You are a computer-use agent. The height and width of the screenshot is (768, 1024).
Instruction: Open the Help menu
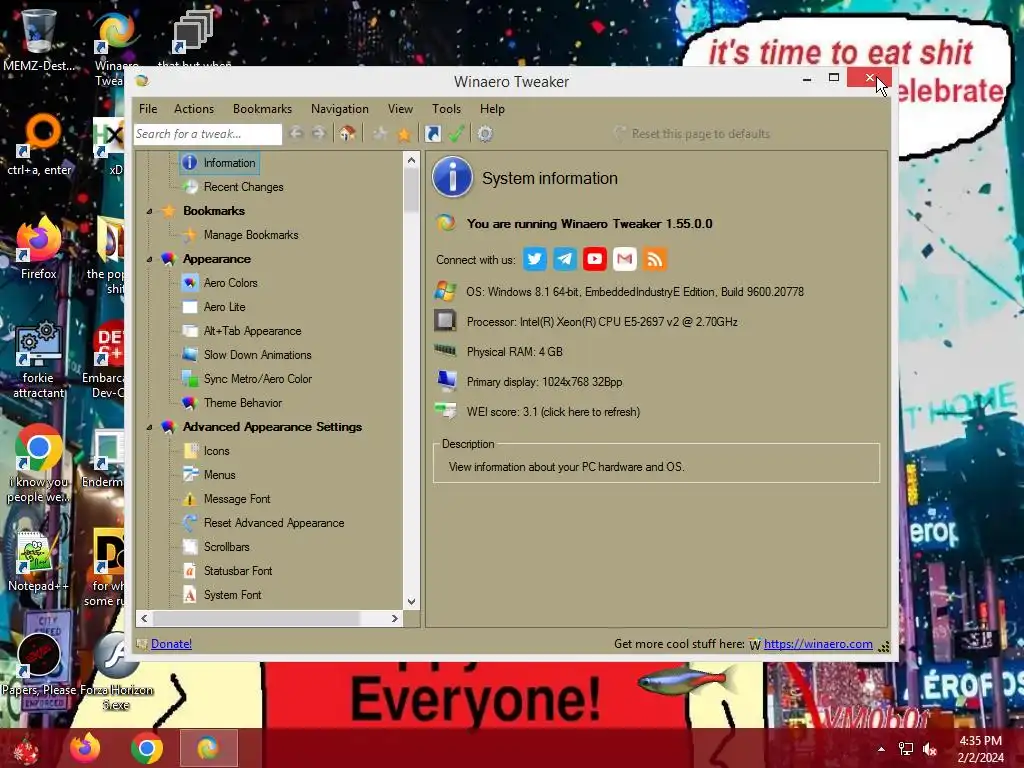(492, 109)
